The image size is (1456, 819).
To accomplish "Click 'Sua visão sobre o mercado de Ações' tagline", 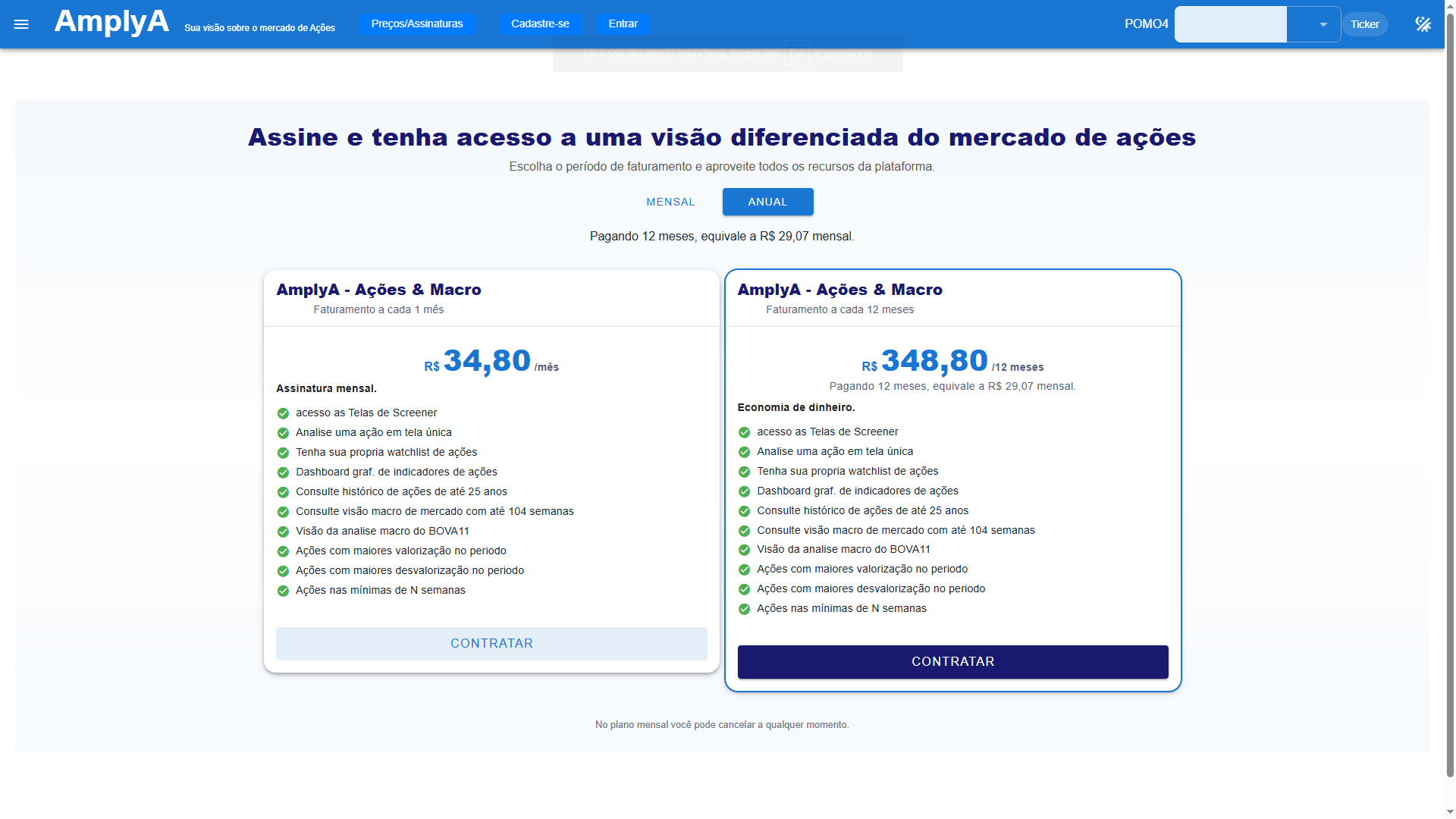I will (x=259, y=28).
